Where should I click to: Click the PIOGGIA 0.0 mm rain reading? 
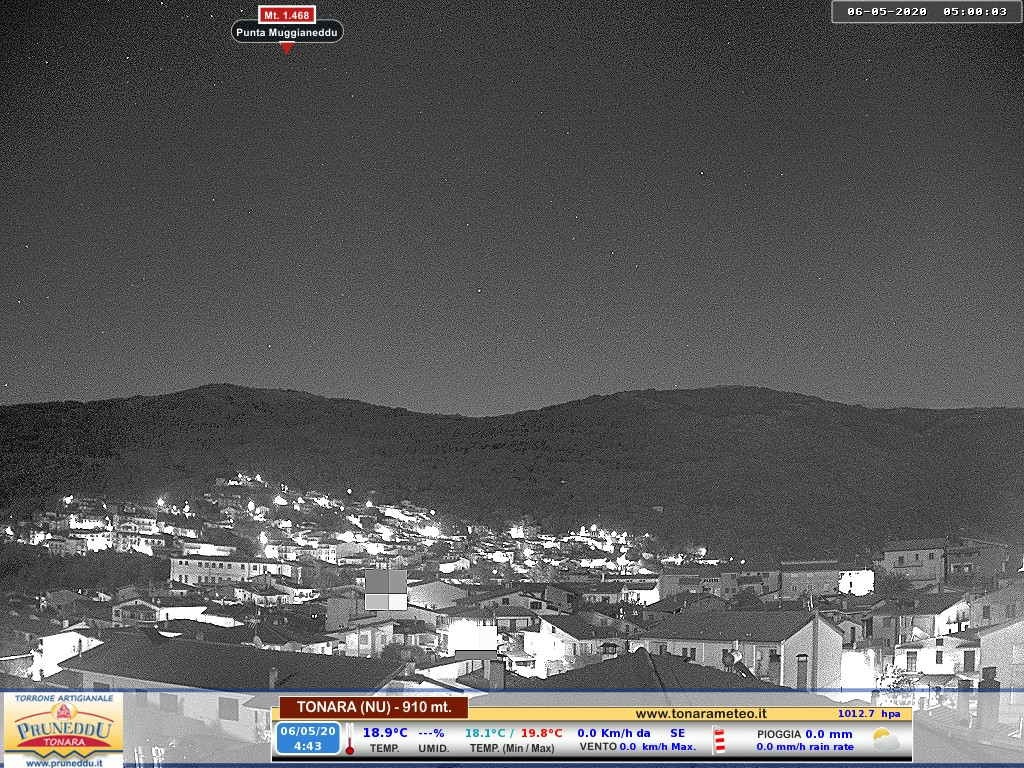coord(804,734)
